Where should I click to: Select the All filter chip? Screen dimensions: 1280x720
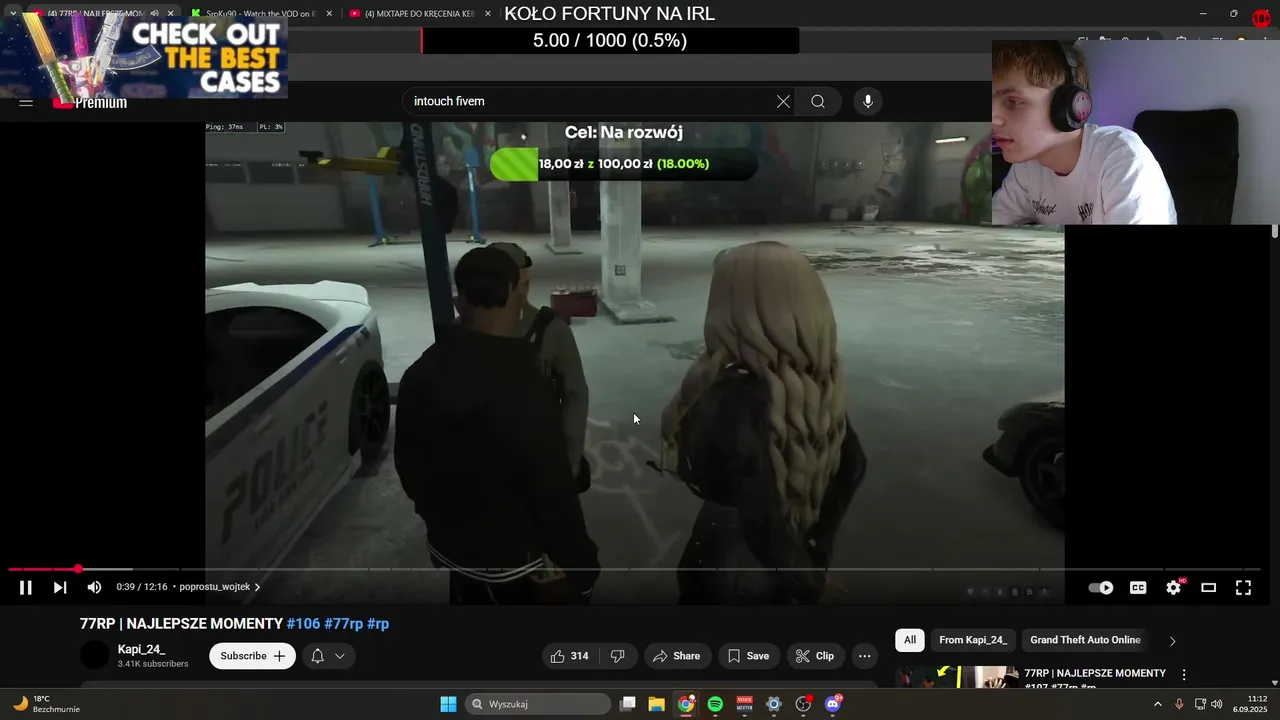pyautogui.click(x=910, y=640)
